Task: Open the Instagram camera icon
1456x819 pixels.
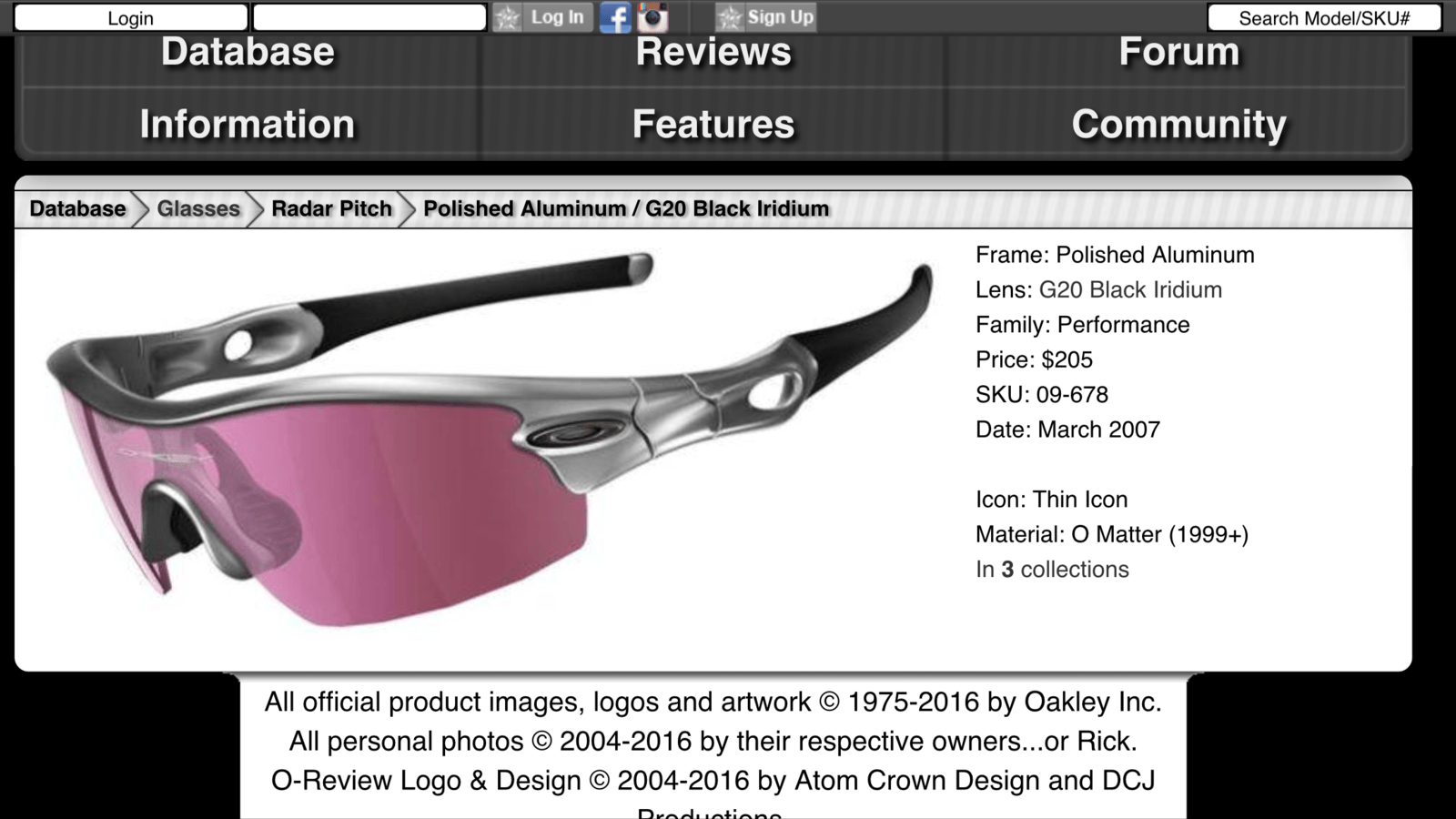Action: (x=652, y=17)
